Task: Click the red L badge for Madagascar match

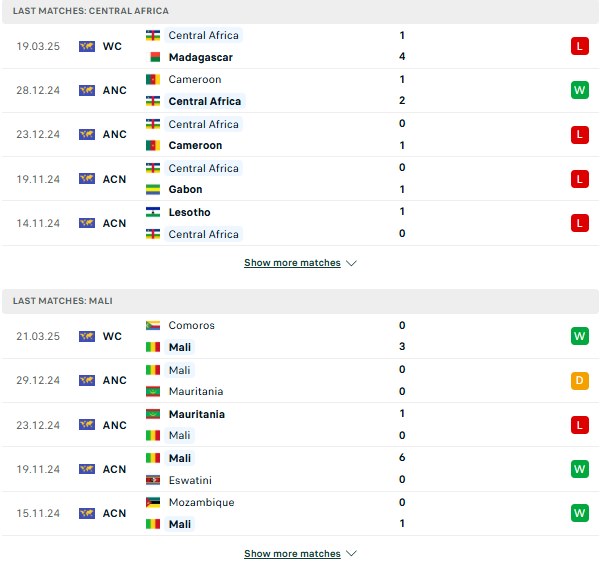Action: (582, 46)
